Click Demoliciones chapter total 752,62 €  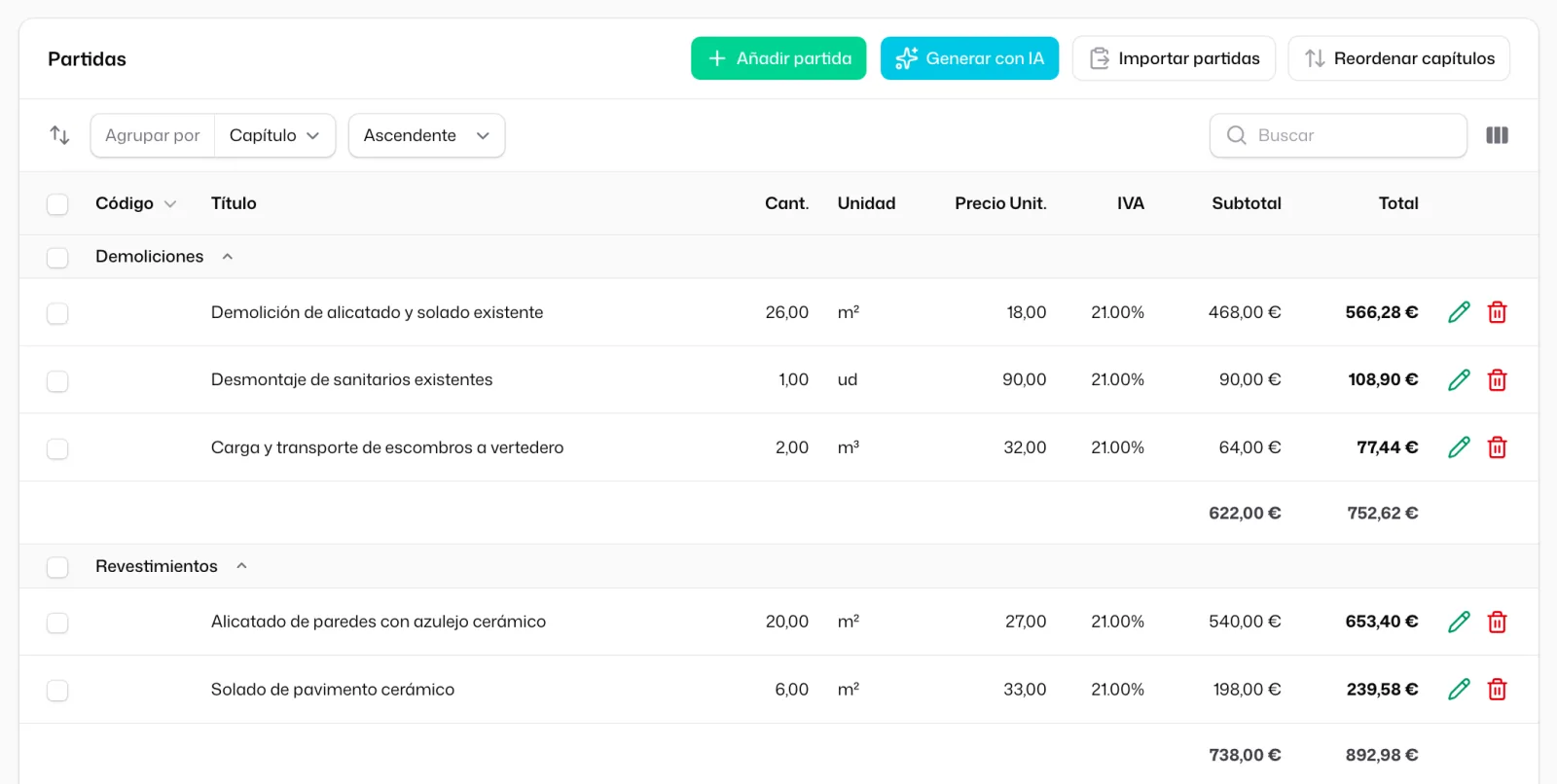1383,514
